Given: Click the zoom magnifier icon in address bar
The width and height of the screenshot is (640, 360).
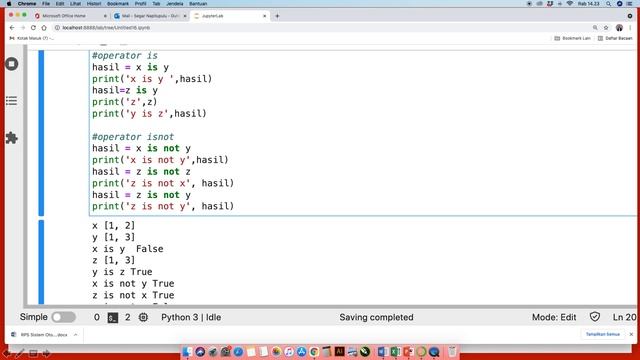Looking at the screenshot, I should click(x=595, y=27).
